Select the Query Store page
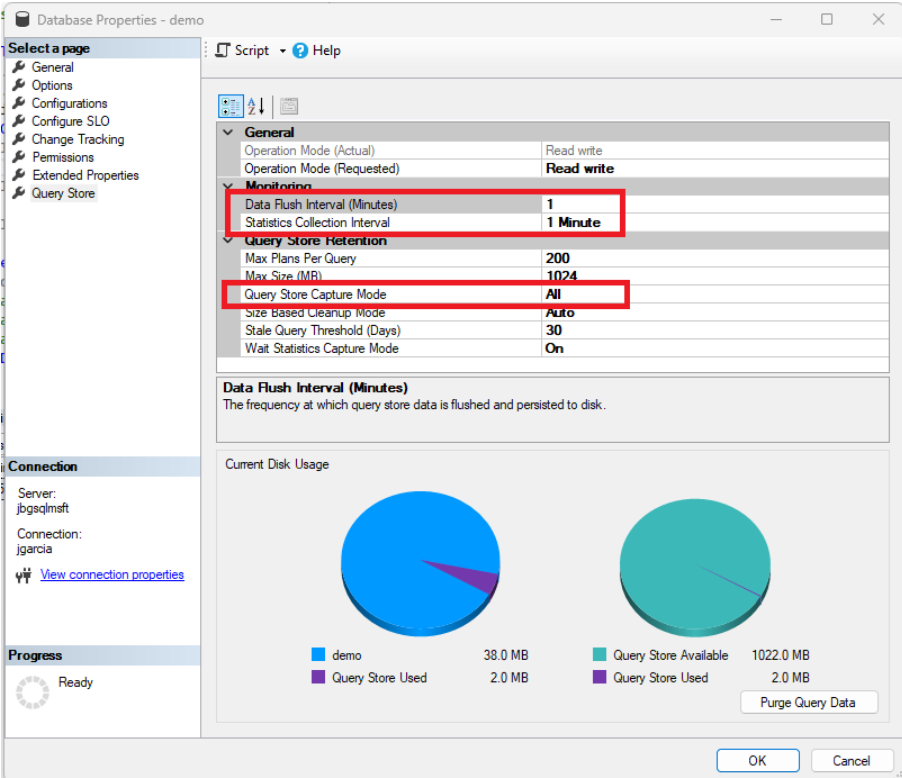902x778 pixels. [63, 193]
